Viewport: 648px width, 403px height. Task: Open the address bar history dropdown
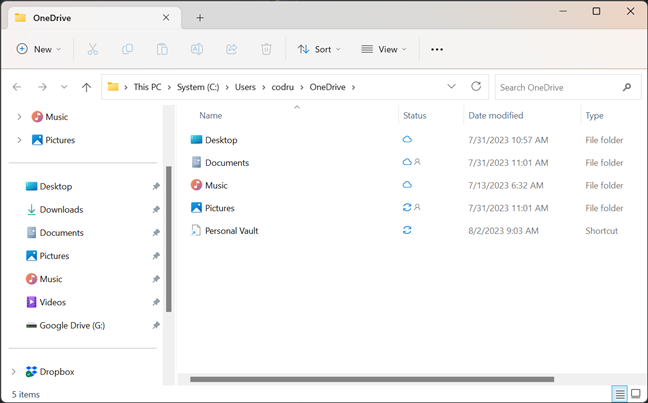(451, 87)
